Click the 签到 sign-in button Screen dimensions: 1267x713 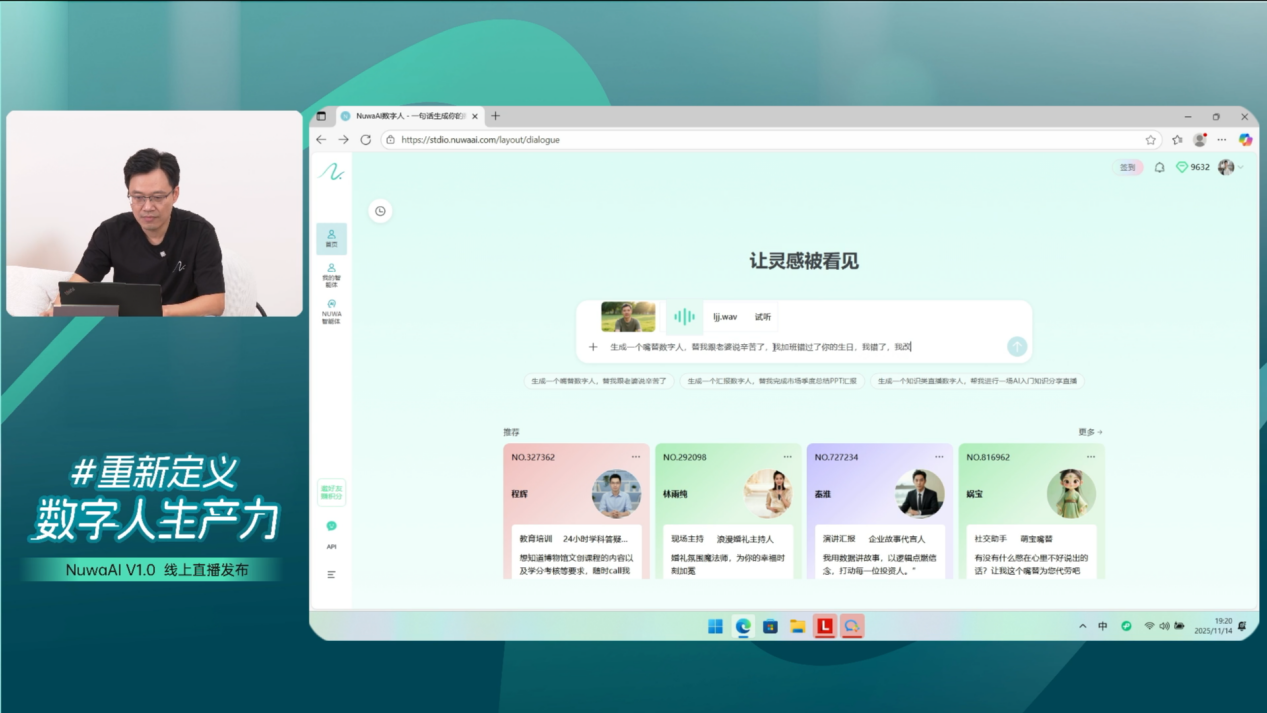(1128, 167)
